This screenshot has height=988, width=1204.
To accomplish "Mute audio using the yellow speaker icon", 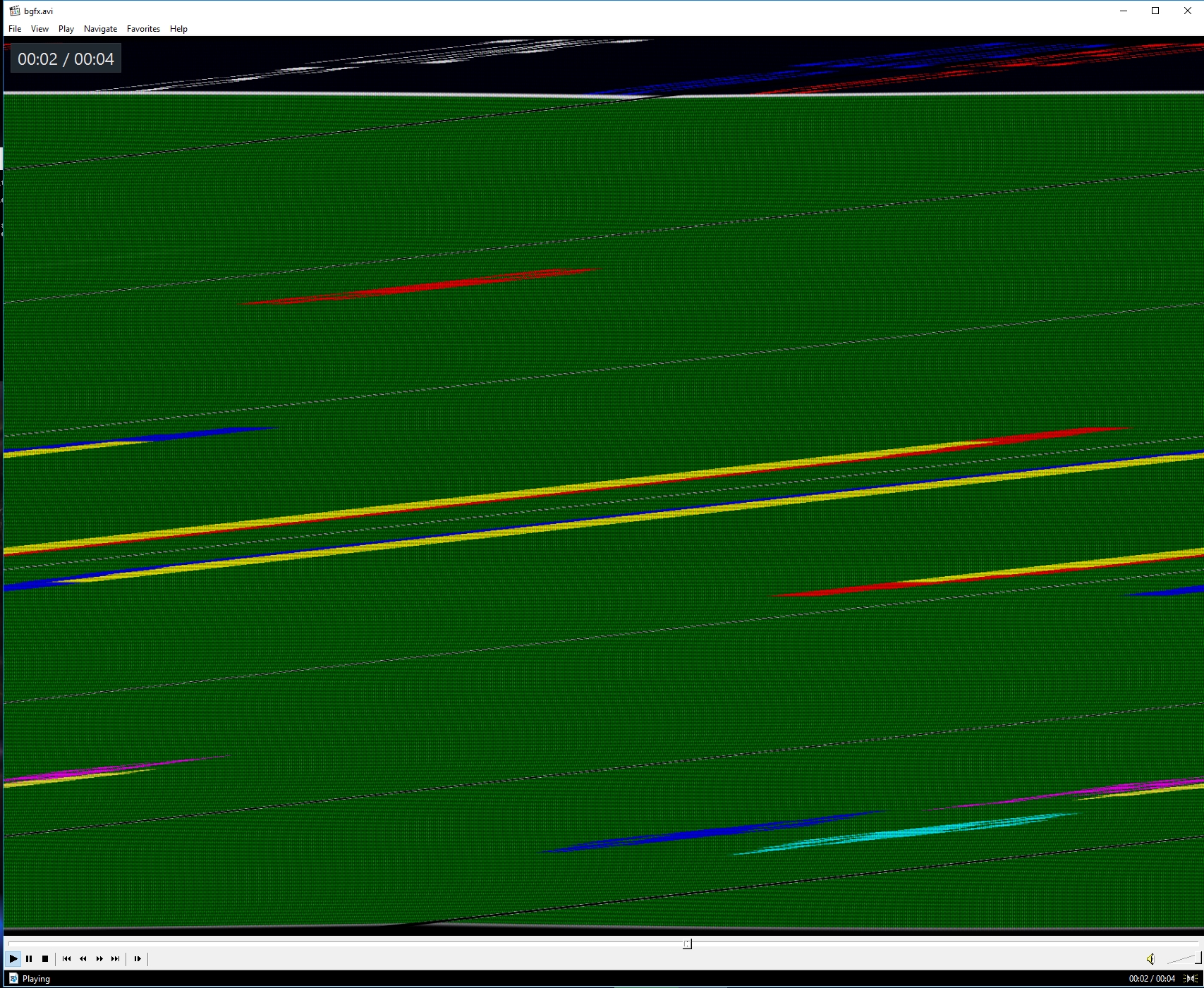I will [x=1150, y=958].
